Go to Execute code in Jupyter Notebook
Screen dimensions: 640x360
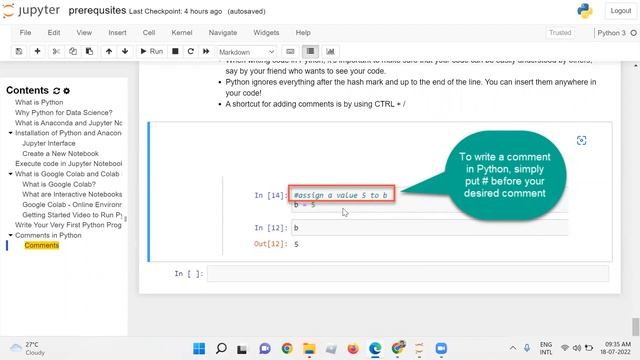pyautogui.click(x=69, y=164)
